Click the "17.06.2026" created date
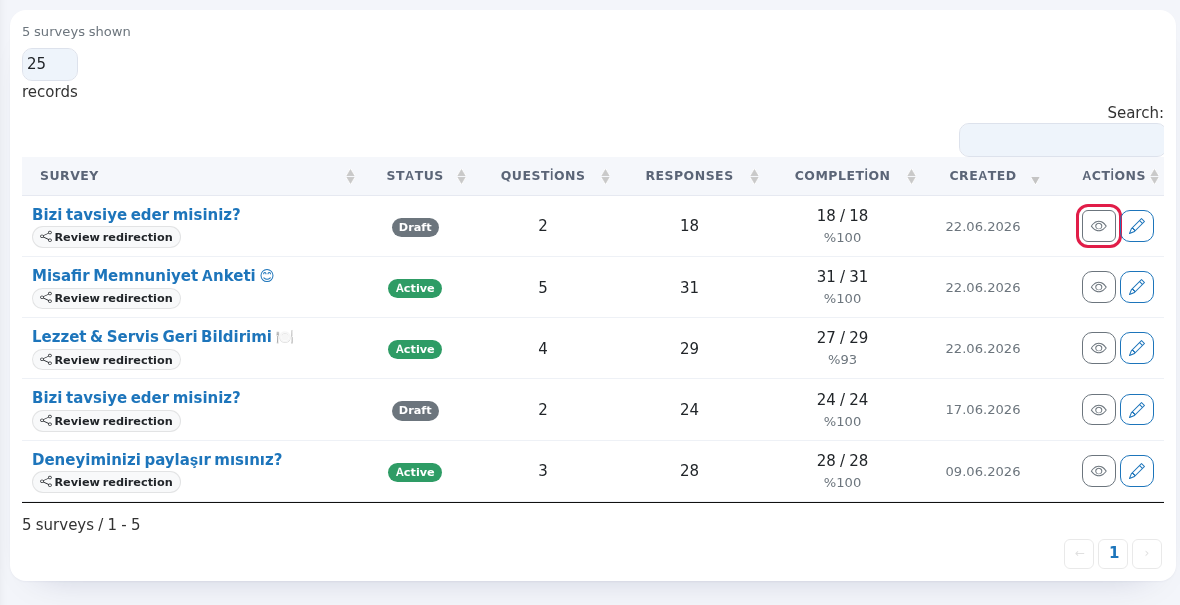The height and width of the screenshot is (605, 1180). [983, 410]
